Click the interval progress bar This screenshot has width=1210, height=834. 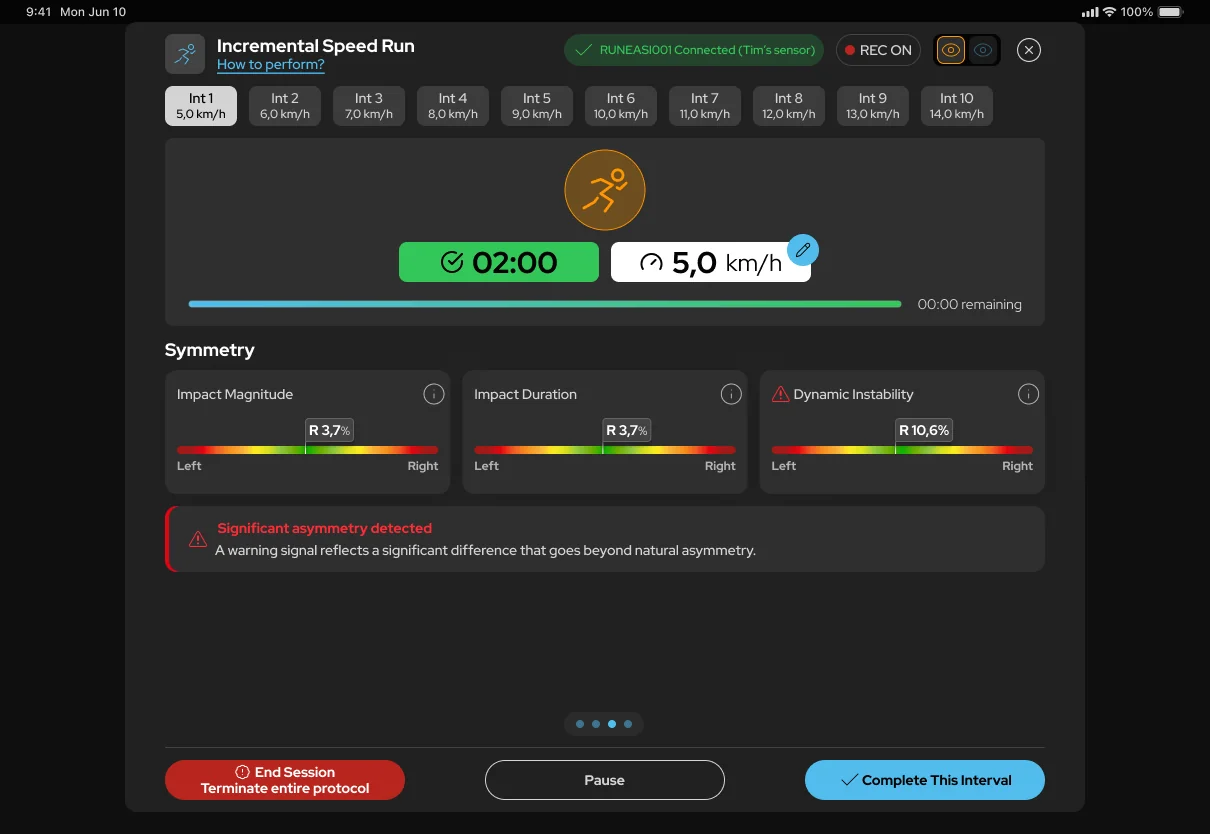click(x=545, y=304)
